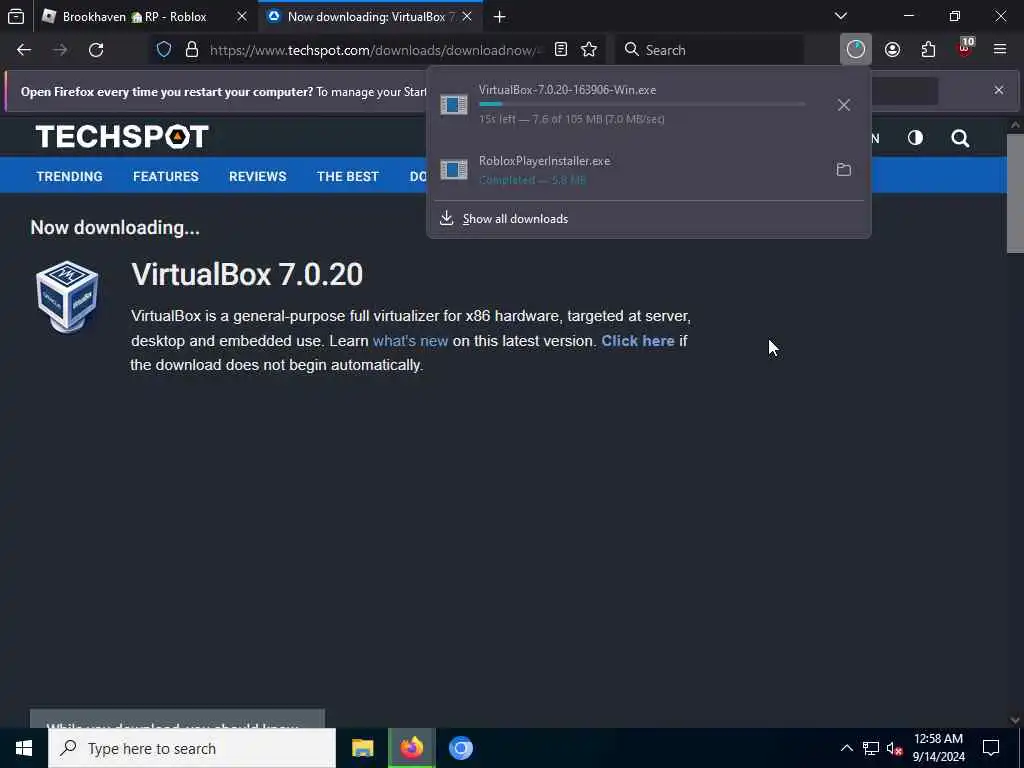
Task: Click the Now downloading... heading
Action: pos(115,227)
